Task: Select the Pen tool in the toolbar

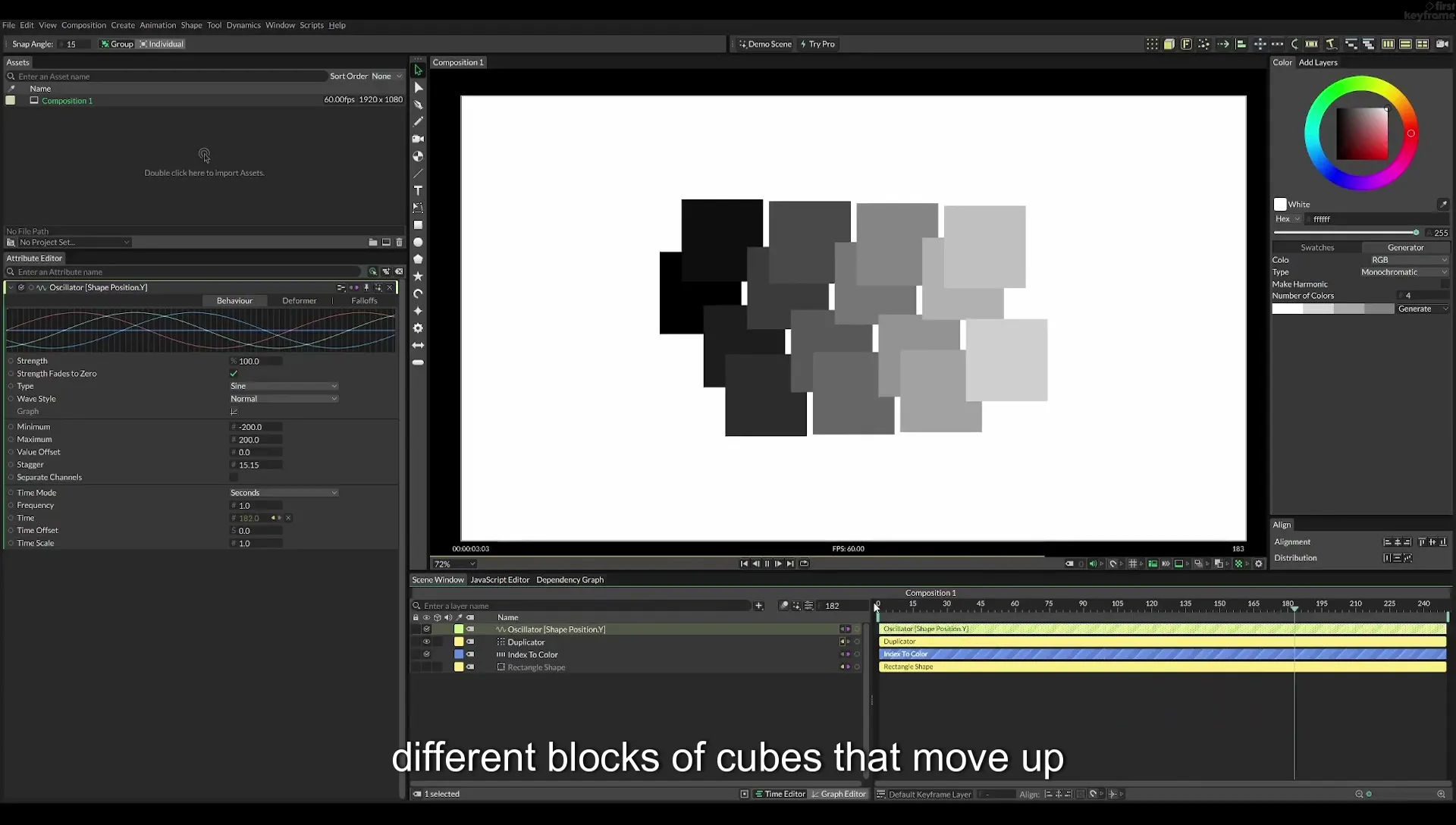Action: point(418,105)
